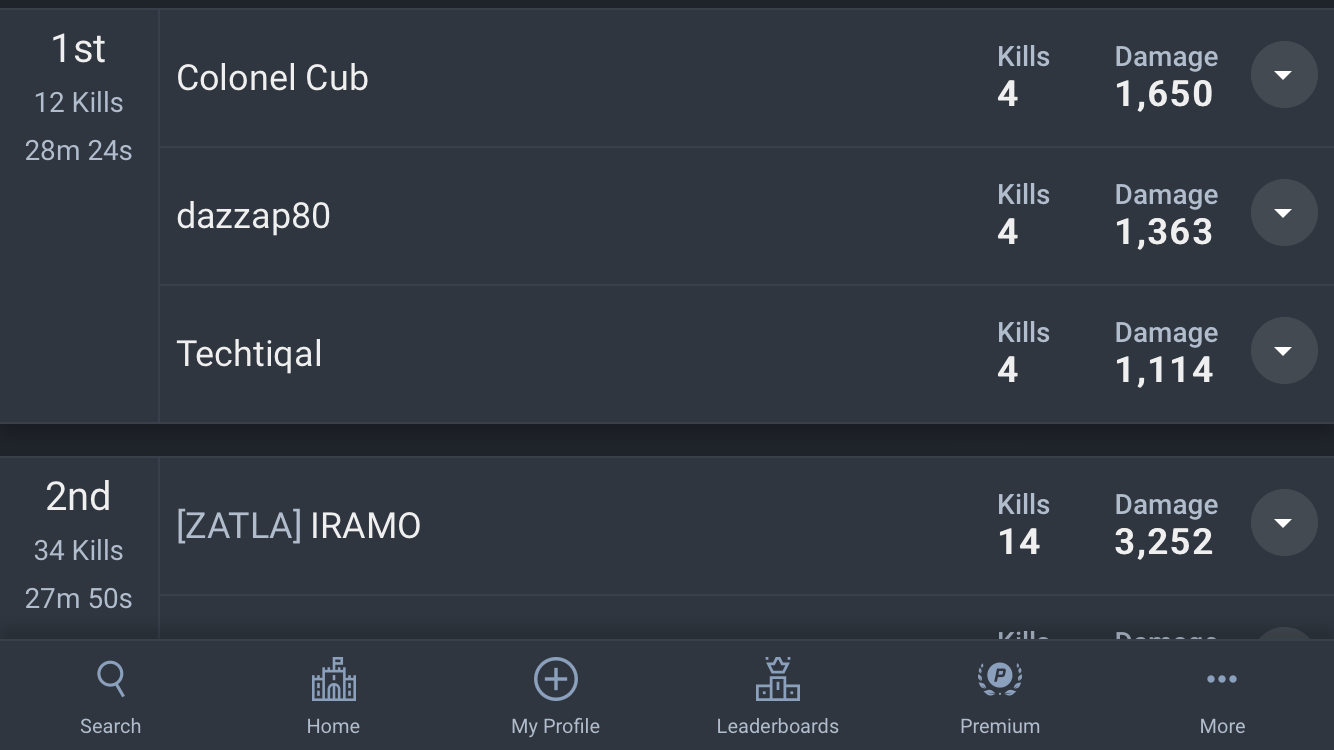Switch to the My Profile tab label
Screen dimensions: 1334x750
click(555, 726)
